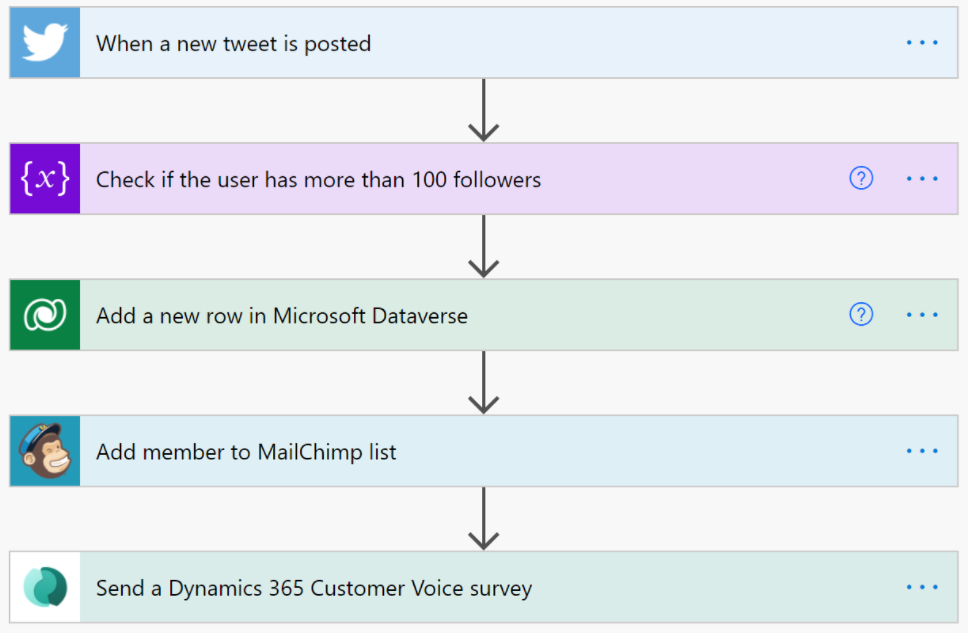The height and width of the screenshot is (635, 968).
Task: Click the arrow below the tweet trigger
Action: 484,110
